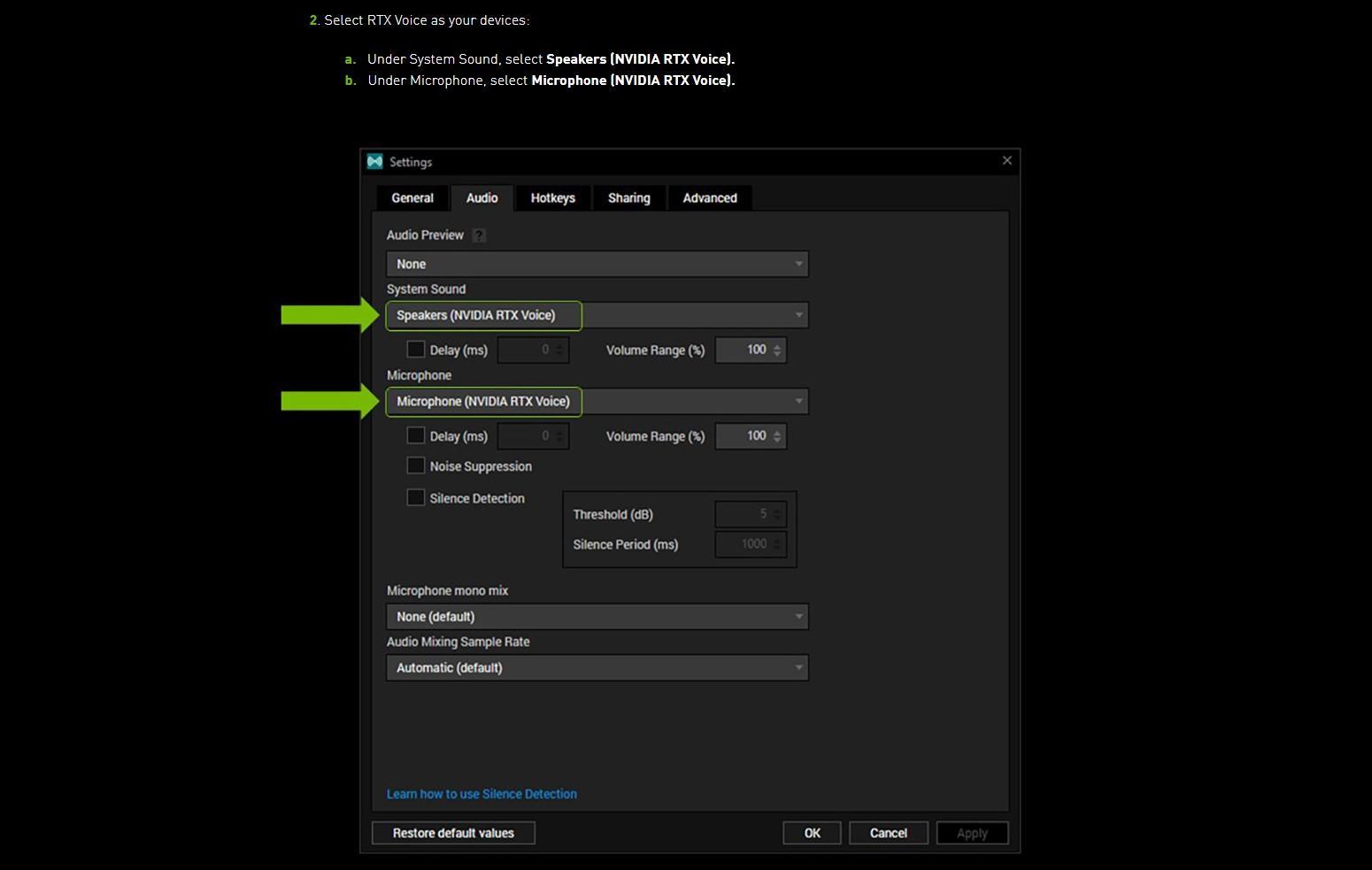This screenshot has height=870, width=1372.
Task: Open the Hotkeys tab
Action: coord(552,198)
